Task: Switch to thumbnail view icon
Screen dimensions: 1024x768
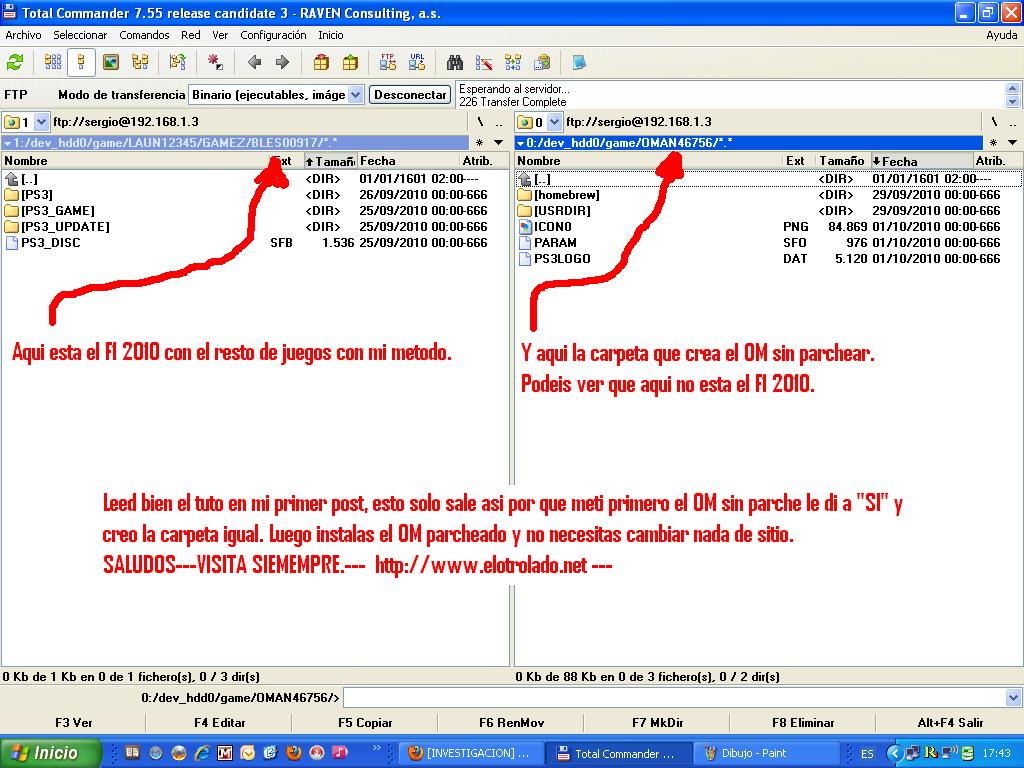Action: (x=111, y=63)
